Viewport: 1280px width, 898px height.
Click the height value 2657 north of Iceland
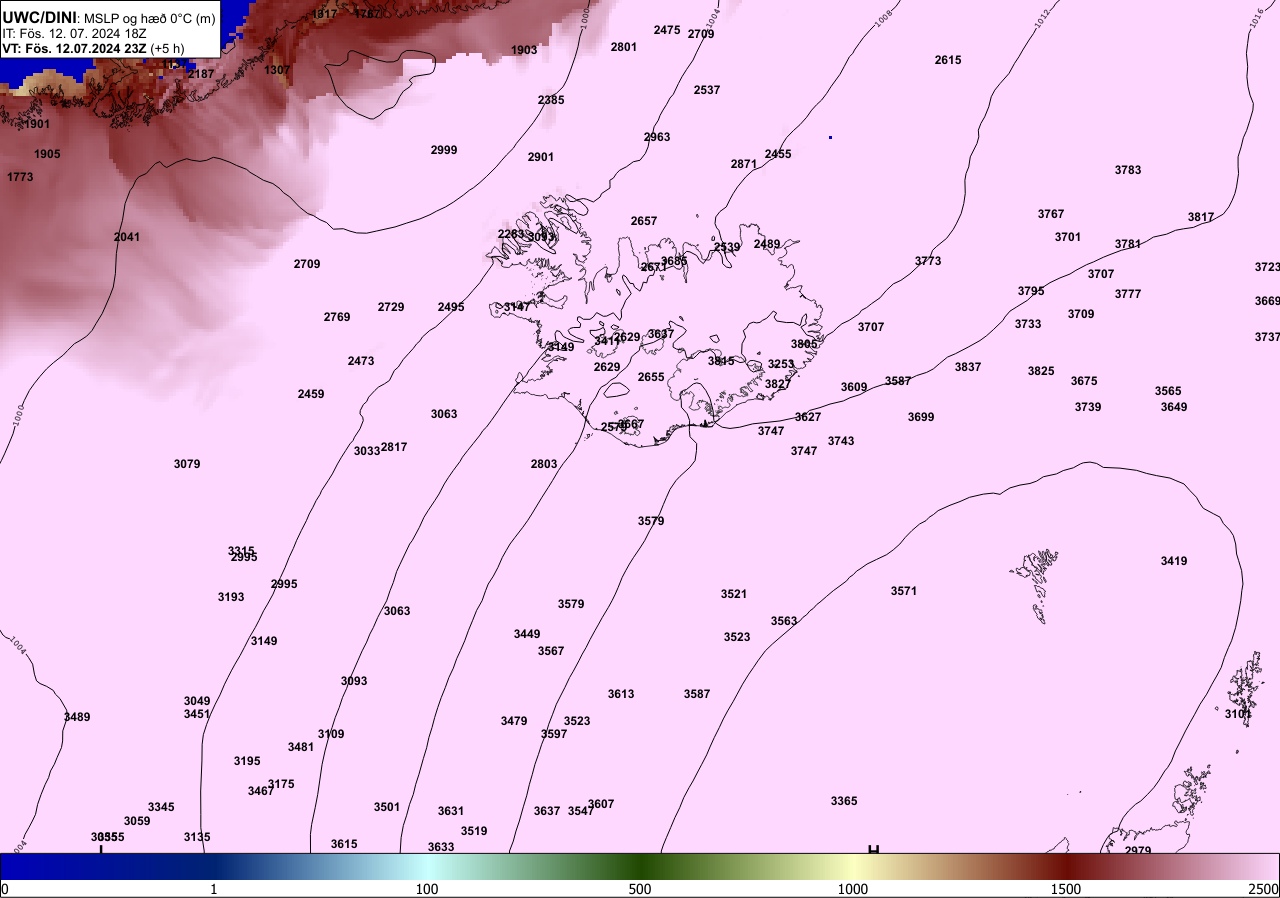click(x=644, y=221)
